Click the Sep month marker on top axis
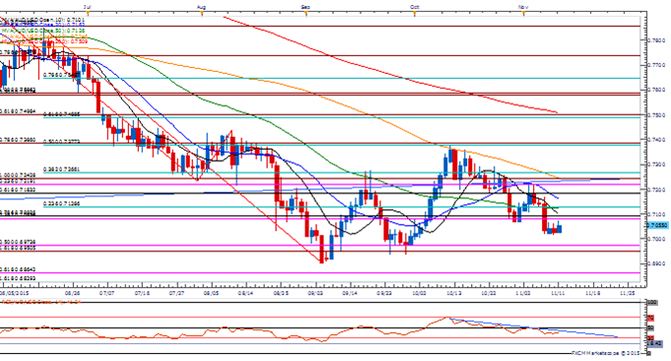The width and height of the screenshot is (671, 361). 306,7
